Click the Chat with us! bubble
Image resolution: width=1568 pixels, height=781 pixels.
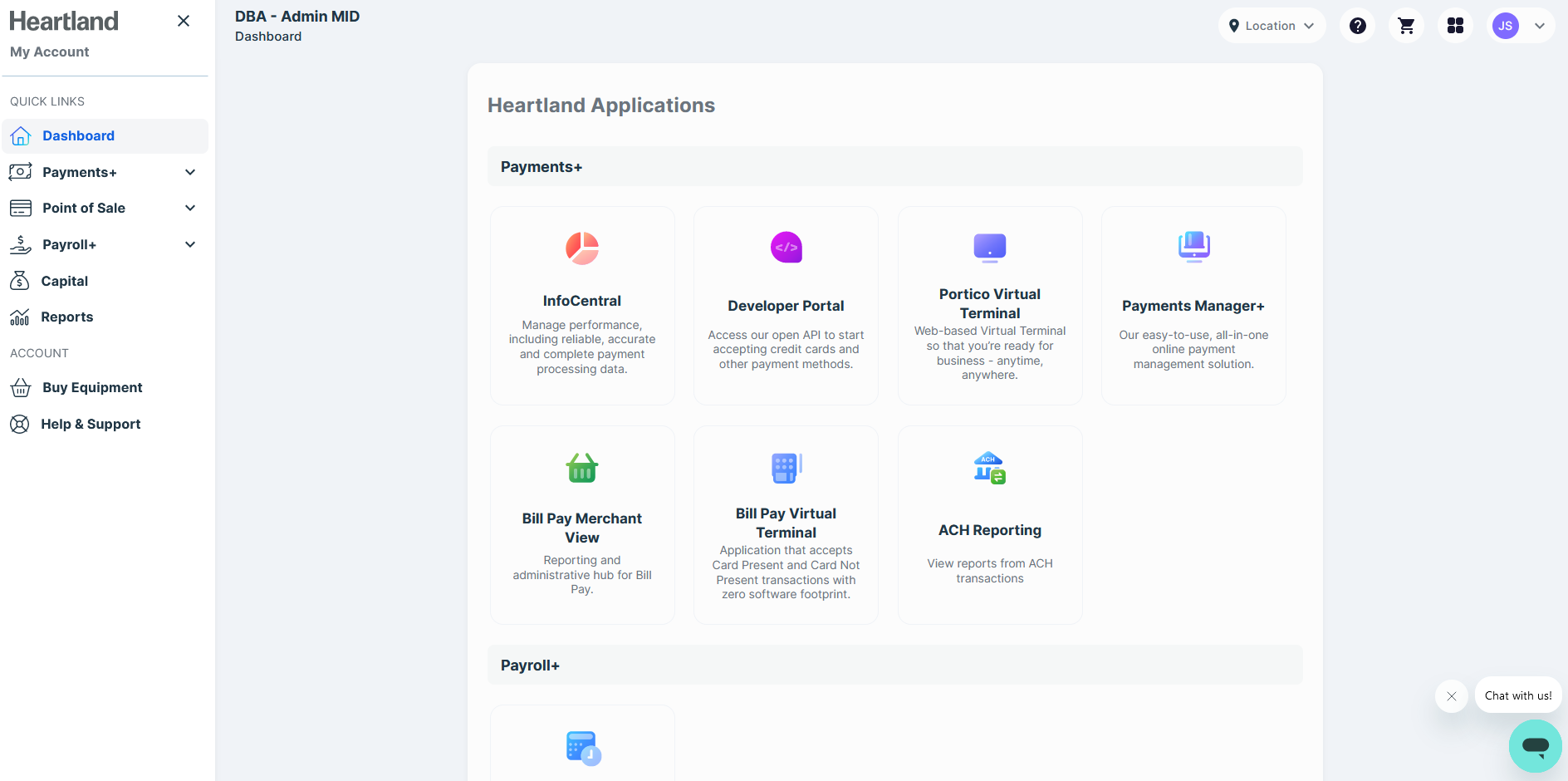point(1518,695)
